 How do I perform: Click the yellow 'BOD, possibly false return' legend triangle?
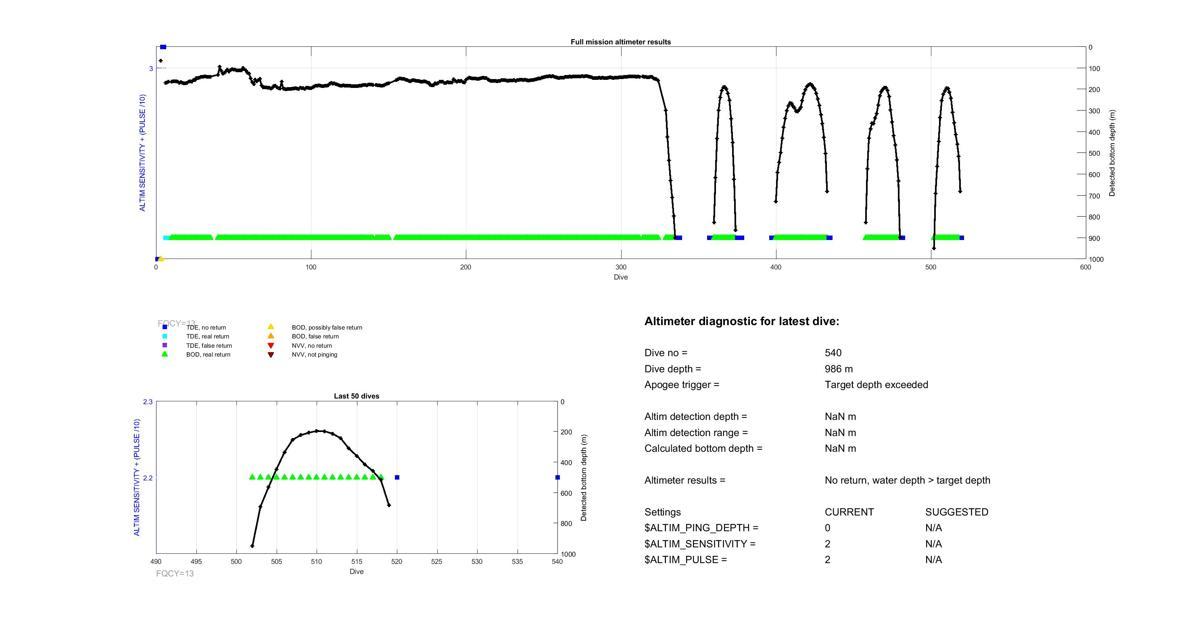[270, 327]
